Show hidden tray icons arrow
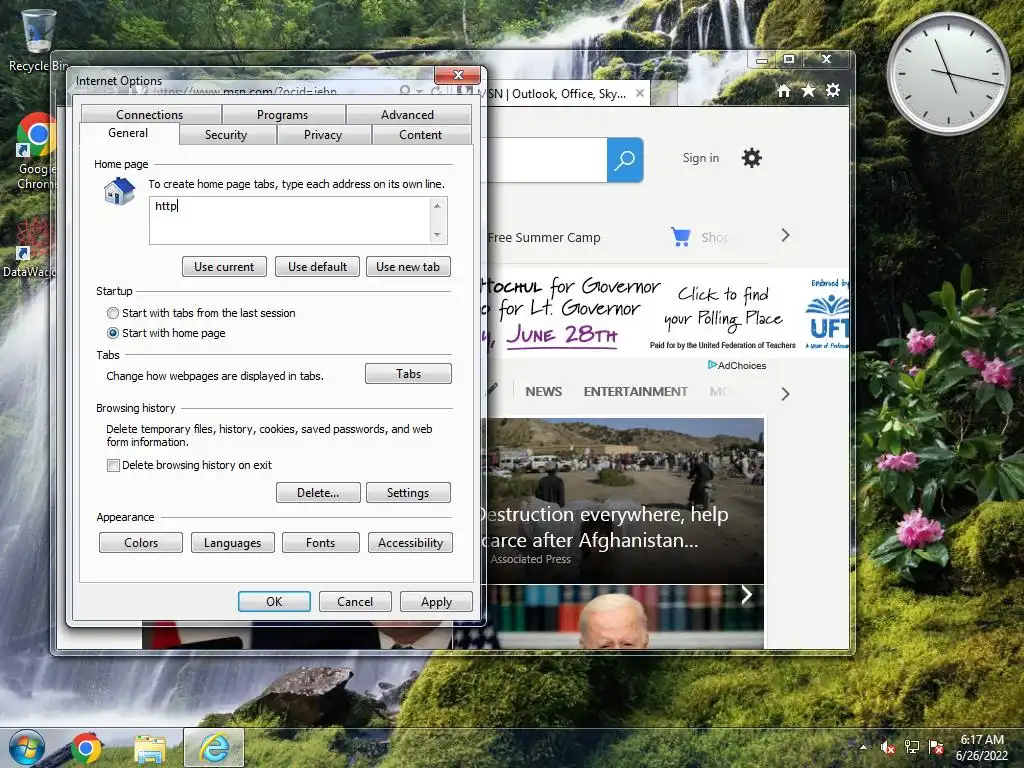1024x768 pixels. pyautogui.click(x=863, y=747)
